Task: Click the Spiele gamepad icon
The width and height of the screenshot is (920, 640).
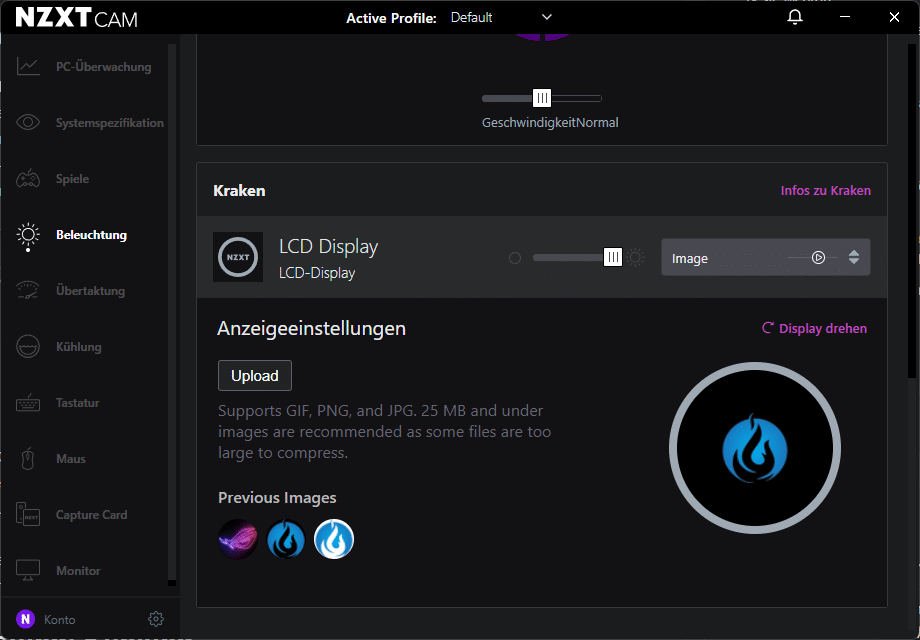Action: click(x=28, y=179)
